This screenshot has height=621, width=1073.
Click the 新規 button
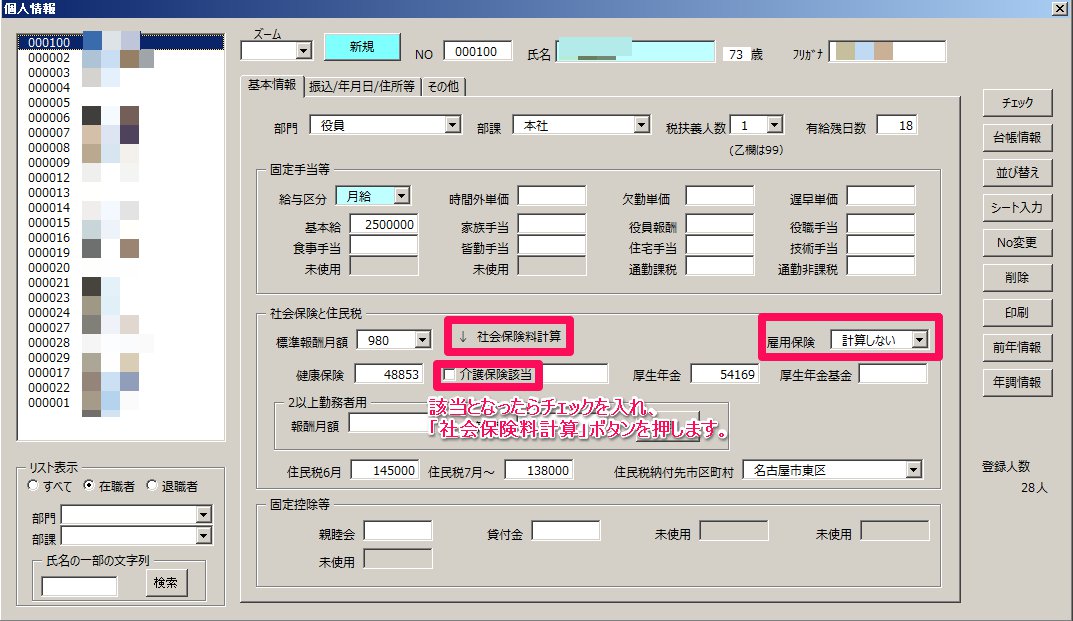click(361, 47)
